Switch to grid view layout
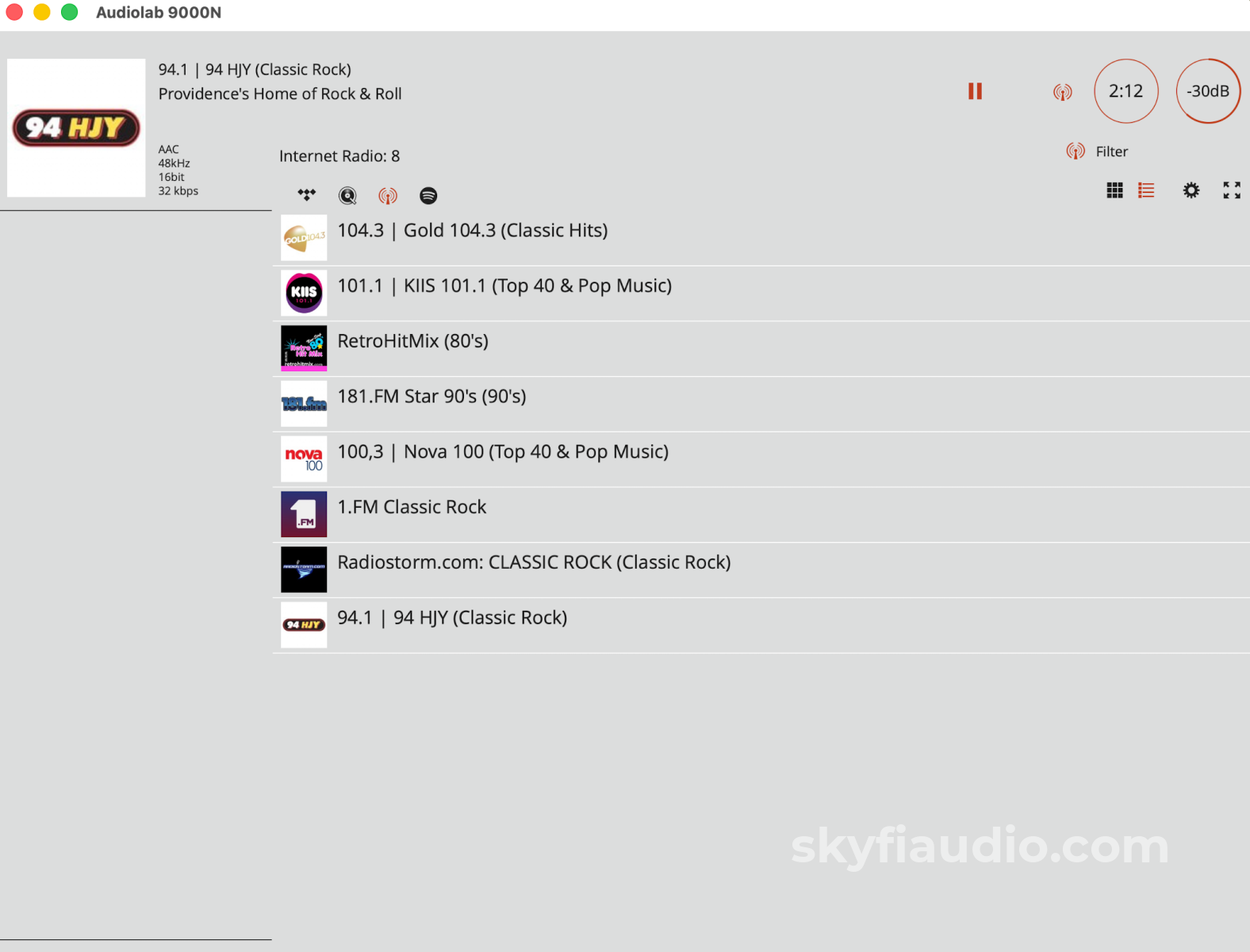This screenshot has width=1250, height=952. 1114,190
